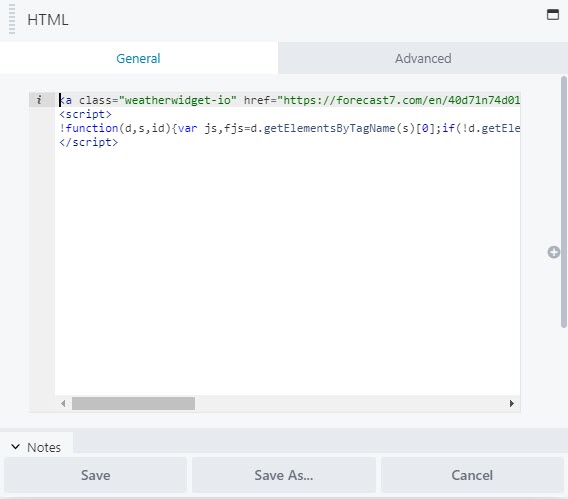Place cursor on the closing script tag line
This screenshot has height=499, width=568.
(x=89, y=142)
